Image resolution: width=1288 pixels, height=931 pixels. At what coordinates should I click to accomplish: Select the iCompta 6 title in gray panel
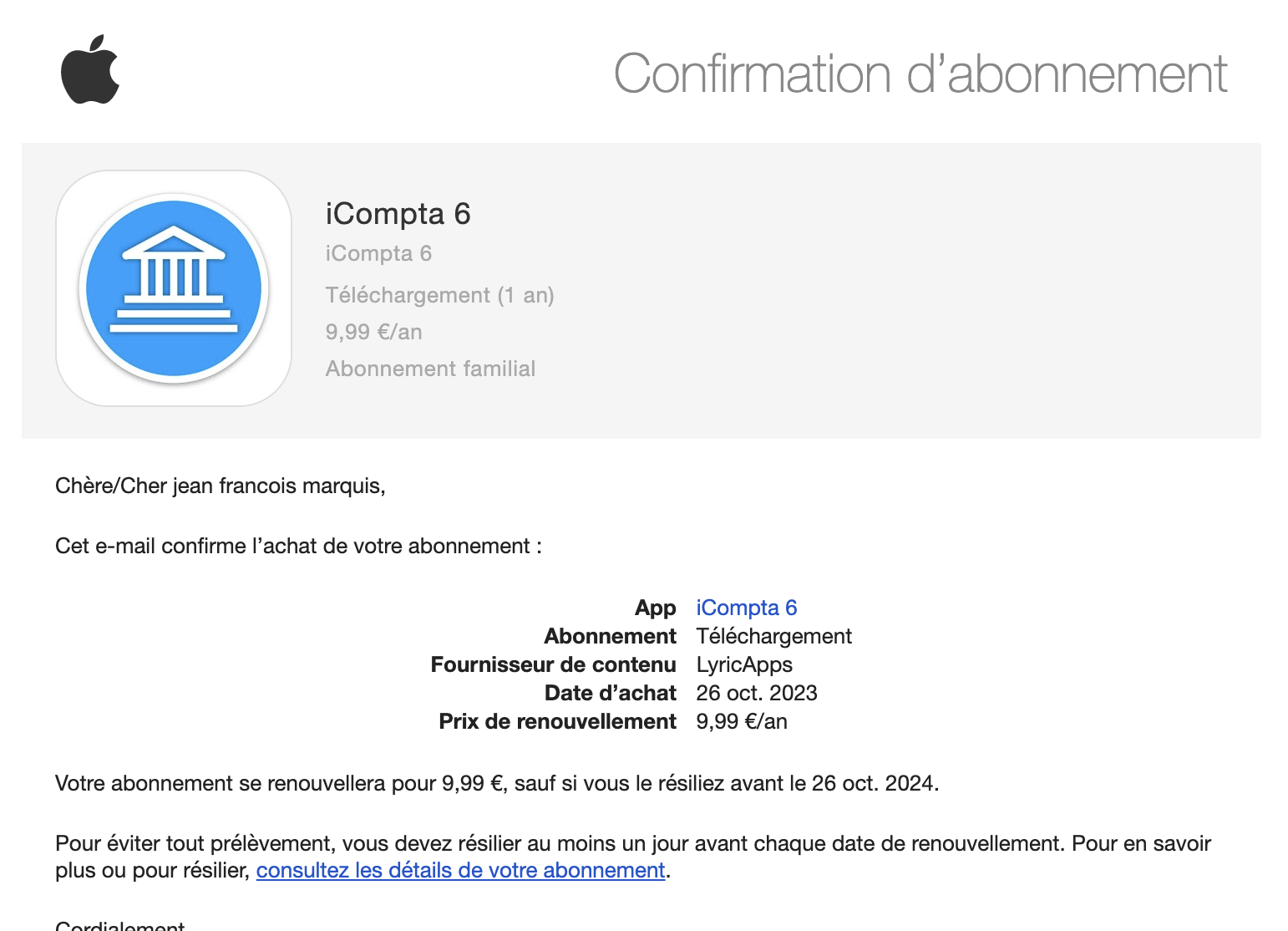[398, 214]
